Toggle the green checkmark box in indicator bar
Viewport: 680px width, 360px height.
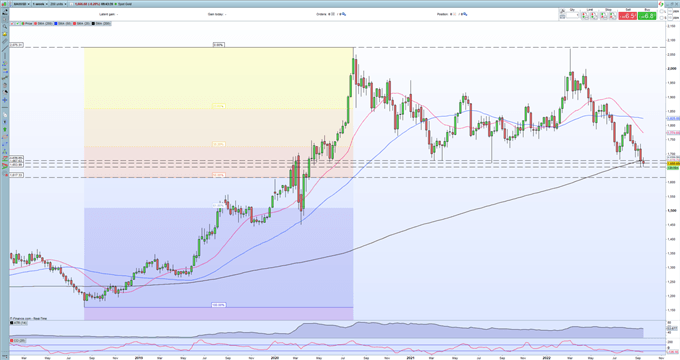click(17, 23)
